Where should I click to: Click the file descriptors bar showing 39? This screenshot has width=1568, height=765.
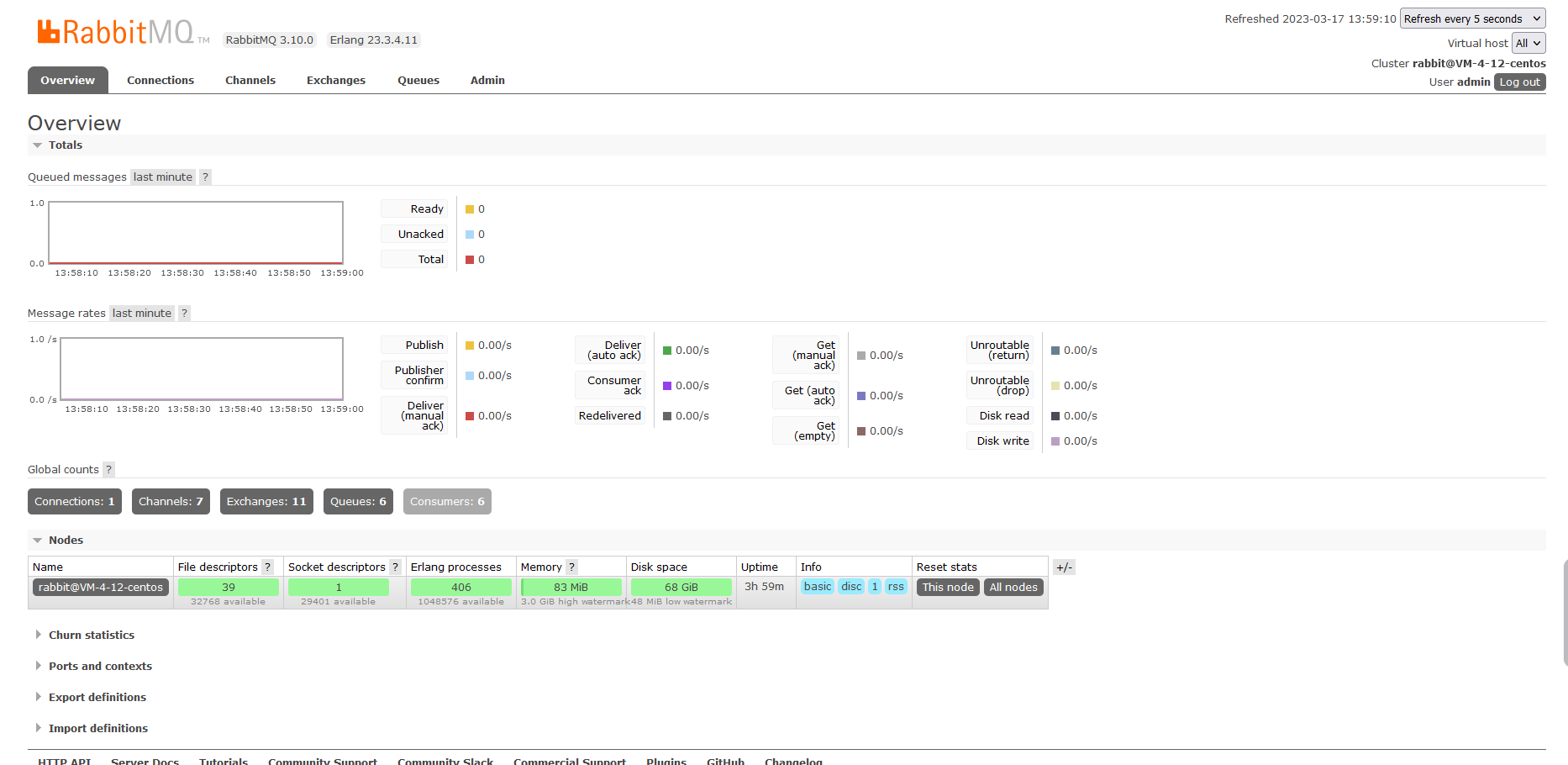[x=229, y=587]
